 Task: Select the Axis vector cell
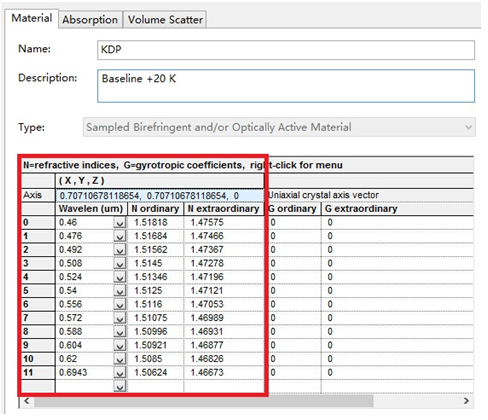tap(160, 196)
